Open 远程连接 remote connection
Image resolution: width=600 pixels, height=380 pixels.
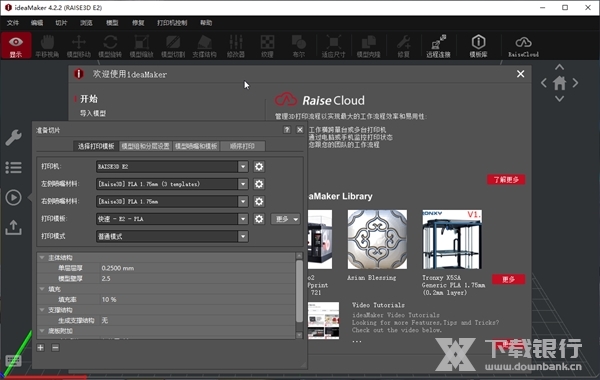pyautogui.click(x=438, y=46)
